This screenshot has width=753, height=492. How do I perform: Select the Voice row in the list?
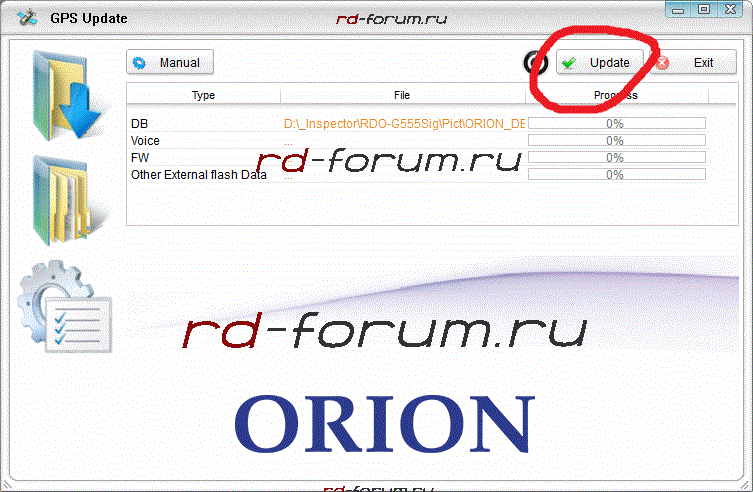(145, 141)
